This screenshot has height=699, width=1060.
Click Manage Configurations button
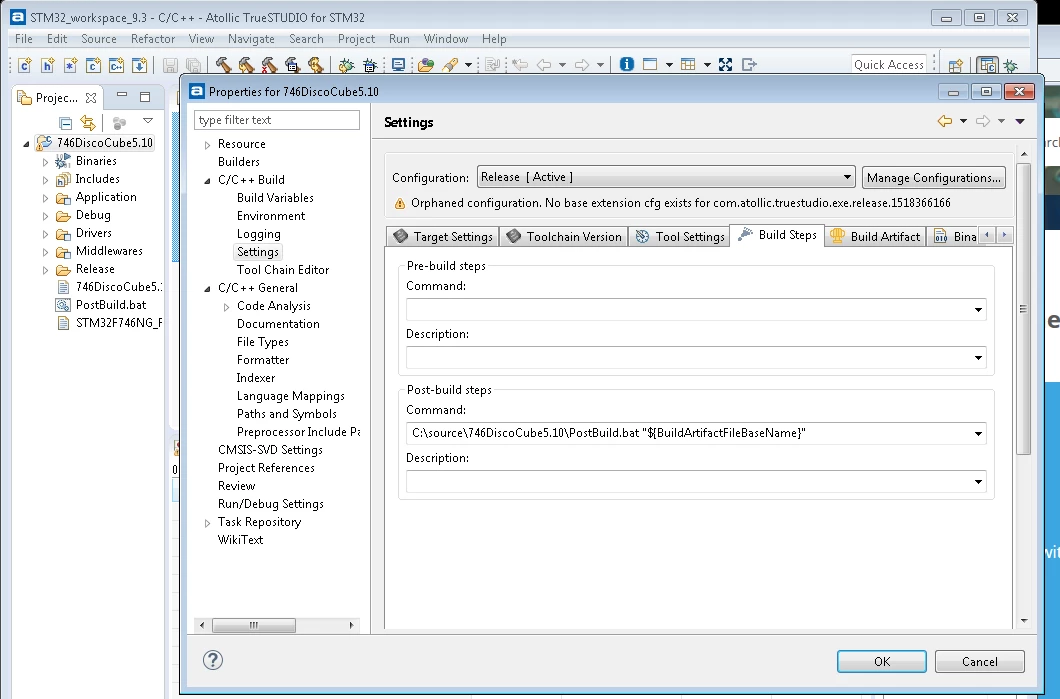click(934, 178)
